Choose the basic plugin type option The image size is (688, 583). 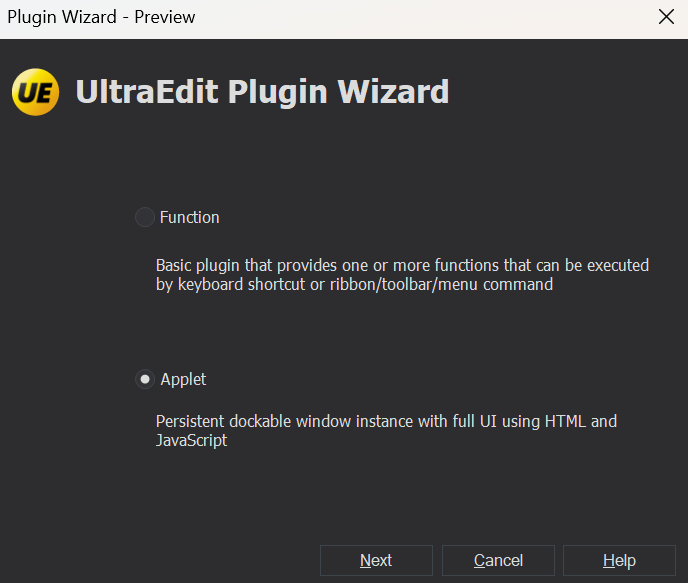pos(145,217)
